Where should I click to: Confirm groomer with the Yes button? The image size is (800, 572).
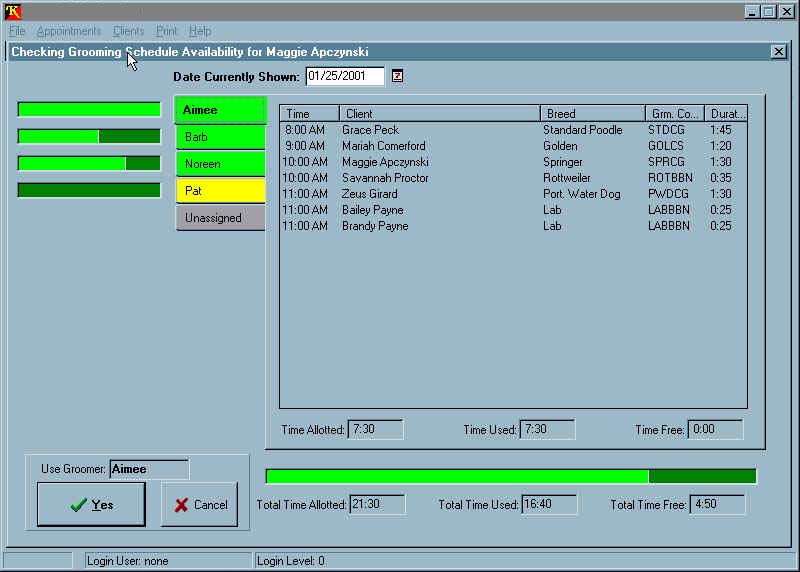91,505
